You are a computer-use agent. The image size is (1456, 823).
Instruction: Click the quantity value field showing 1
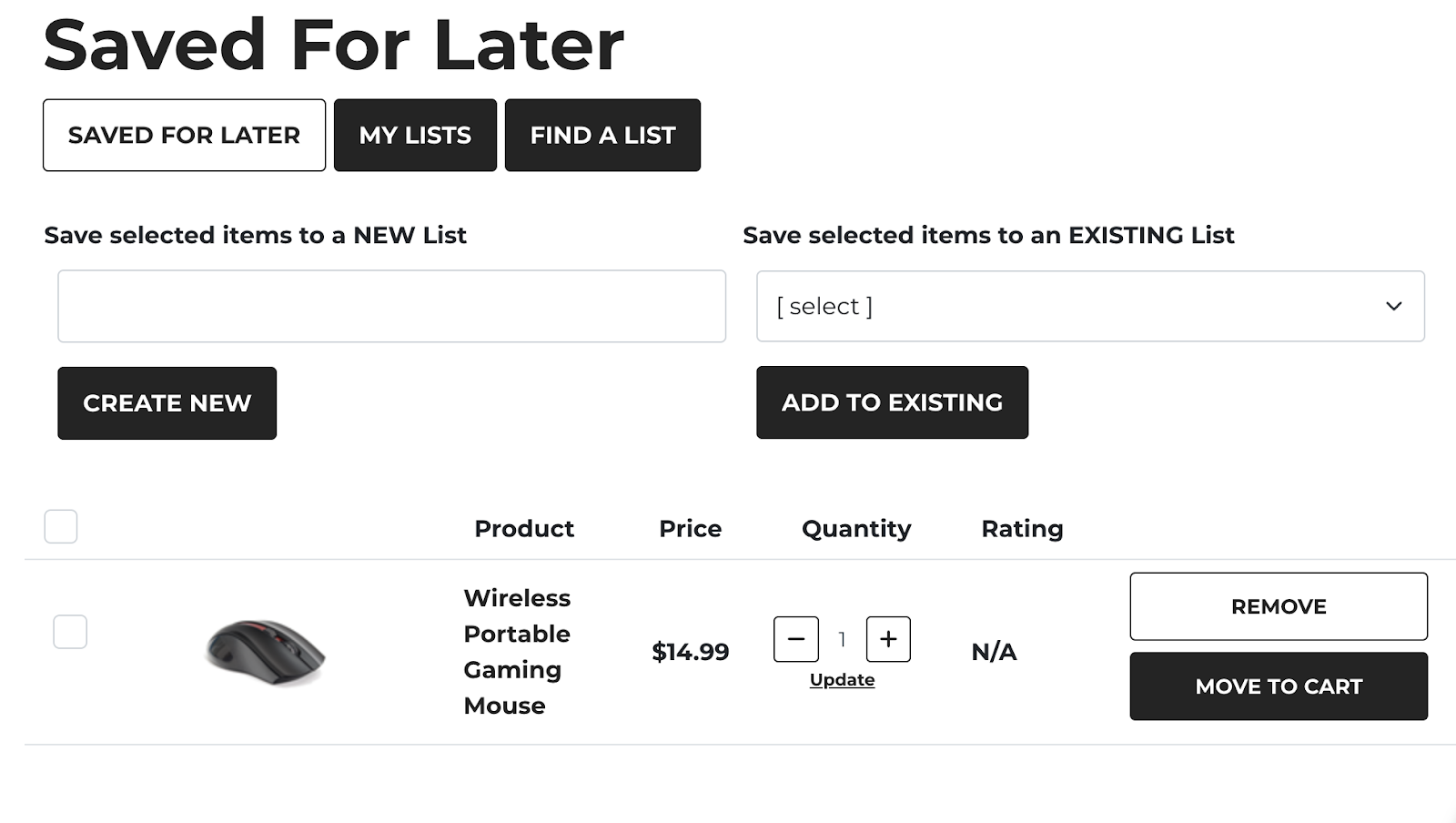(843, 639)
